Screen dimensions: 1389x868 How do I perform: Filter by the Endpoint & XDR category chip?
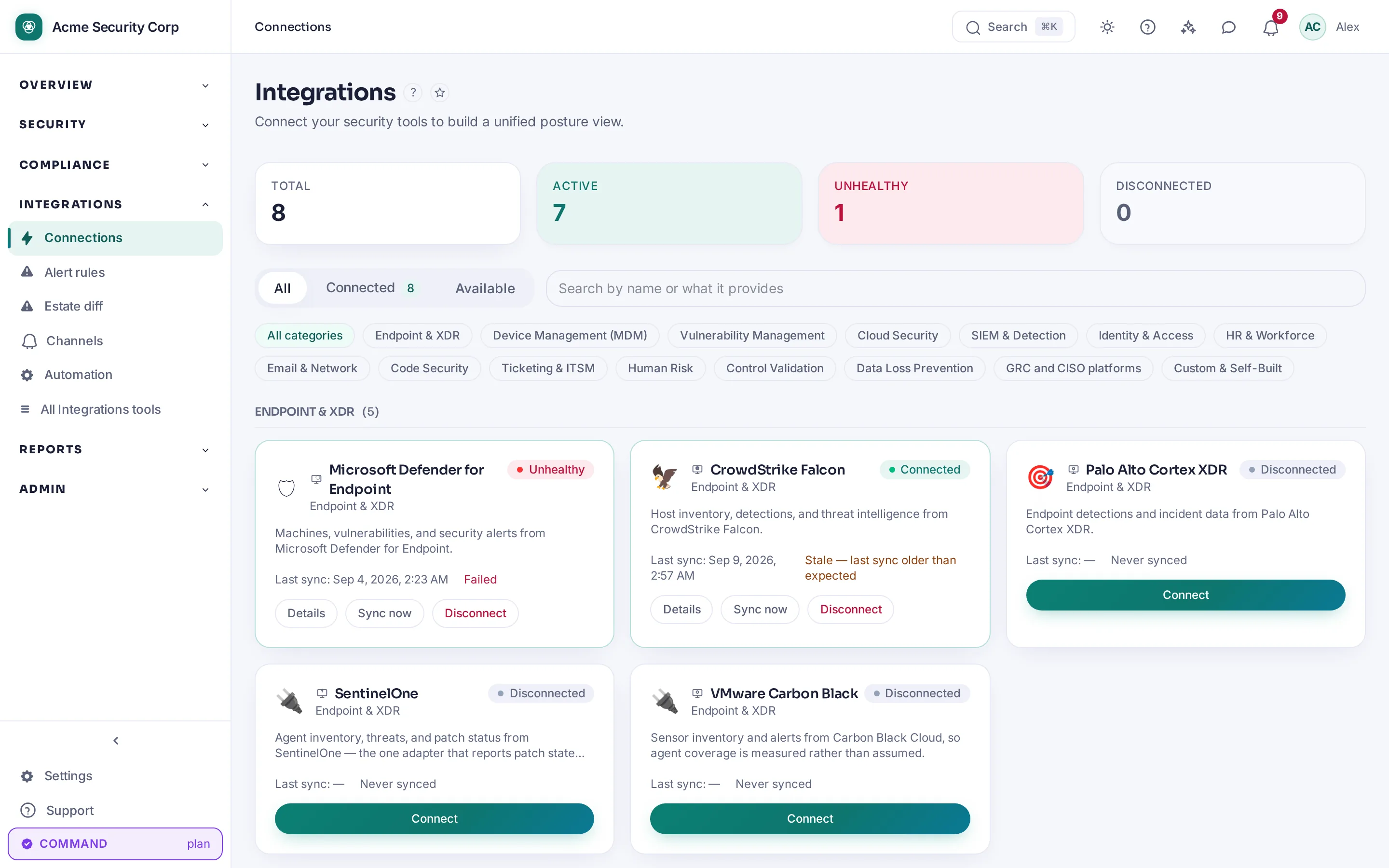pyautogui.click(x=417, y=335)
